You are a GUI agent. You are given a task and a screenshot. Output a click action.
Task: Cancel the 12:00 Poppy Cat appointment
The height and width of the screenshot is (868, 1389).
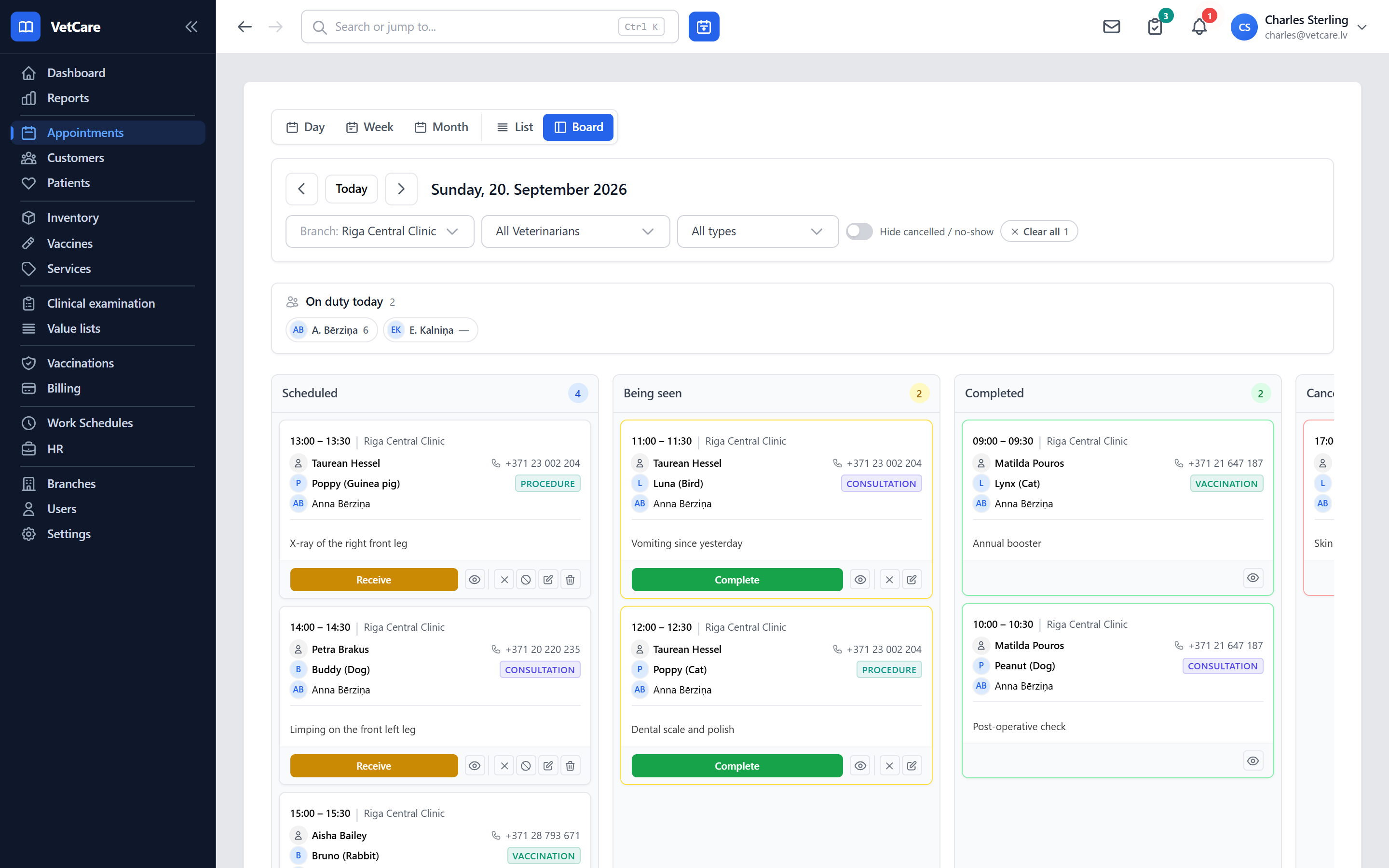(x=889, y=766)
